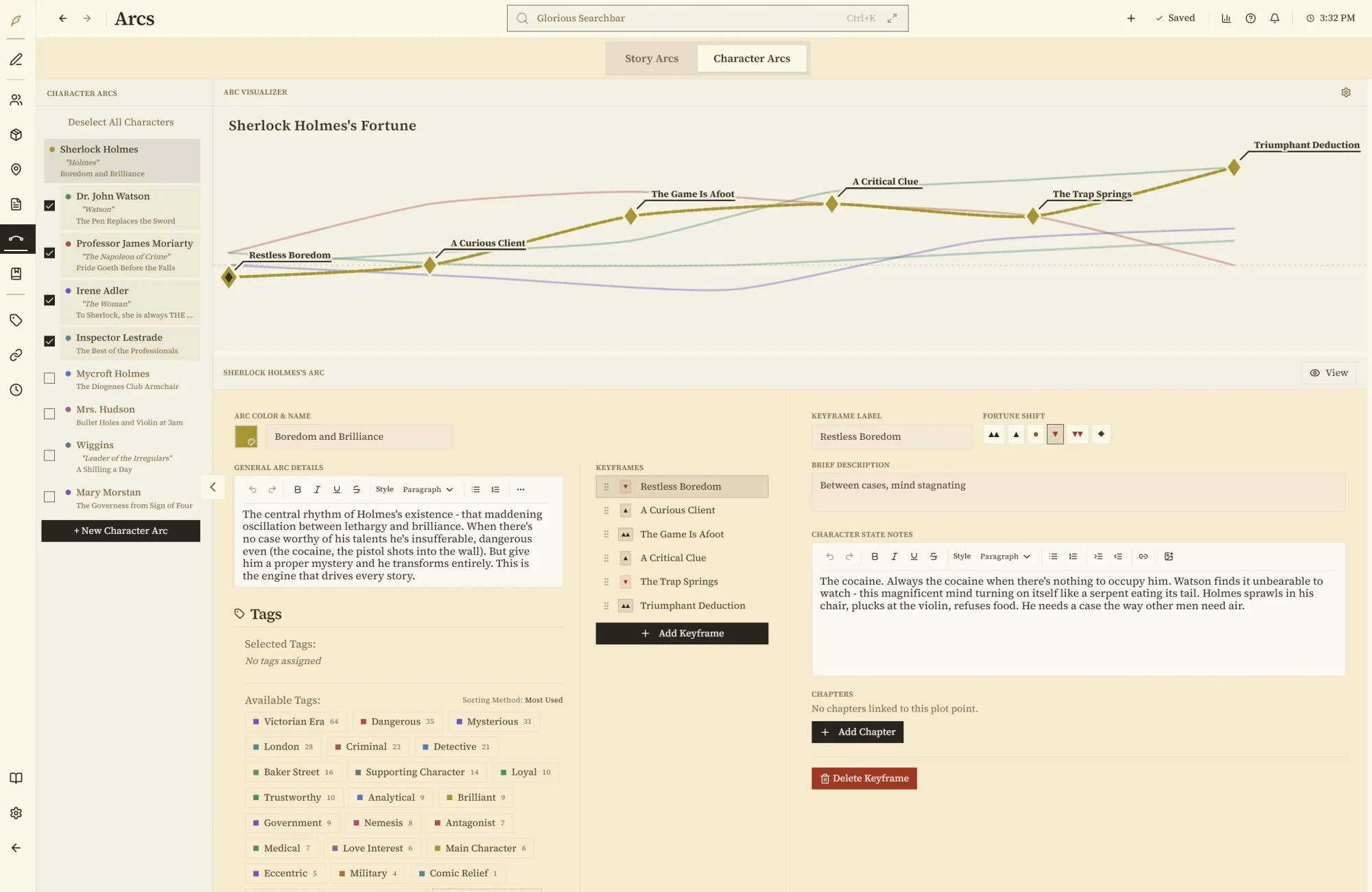Click the Add Keyframe button

pyautogui.click(x=682, y=633)
